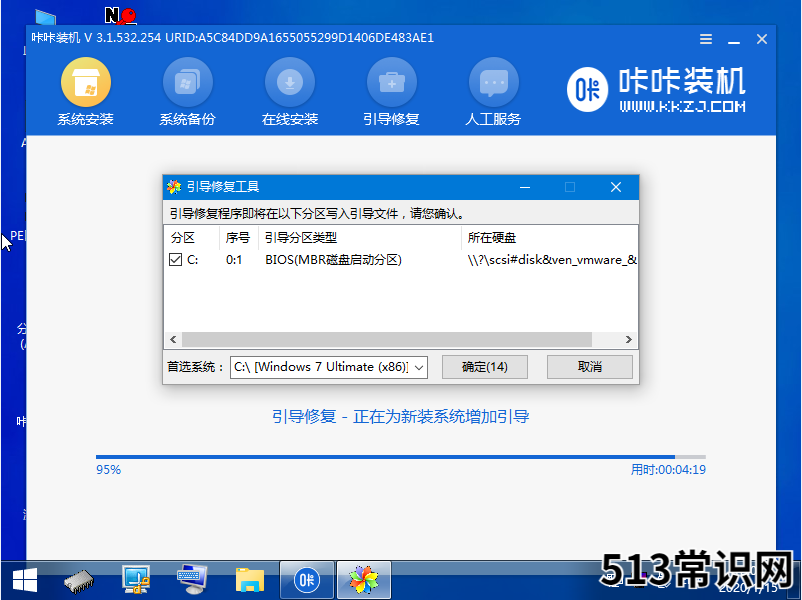Open File Explorer from taskbar
This screenshot has width=802, height=600.
pyautogui.click(x=250, y=581)
